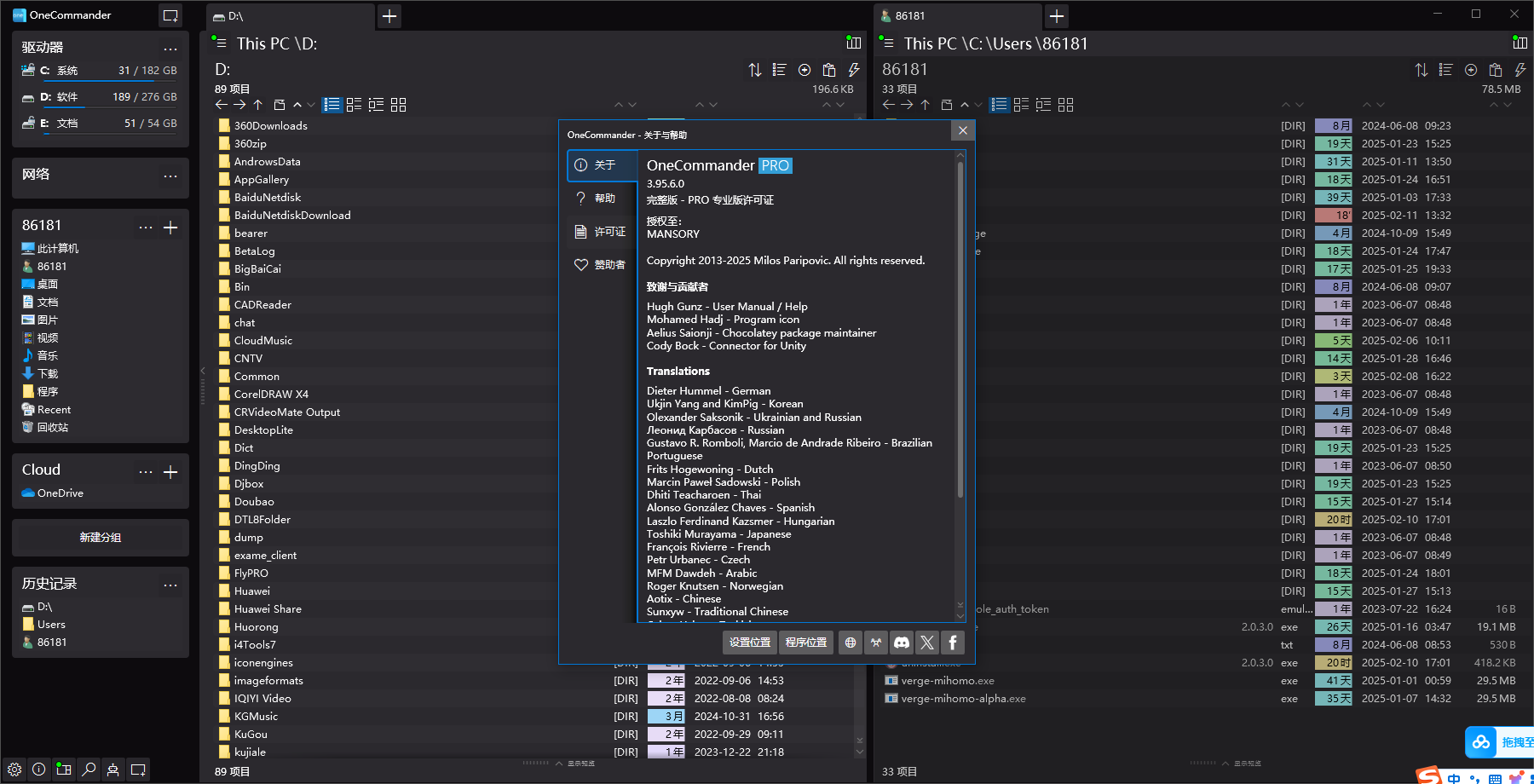This screenshot has height=784, width=1534.
Task: Click sort arrows icon in D: pane
Action: pos(755,70)
